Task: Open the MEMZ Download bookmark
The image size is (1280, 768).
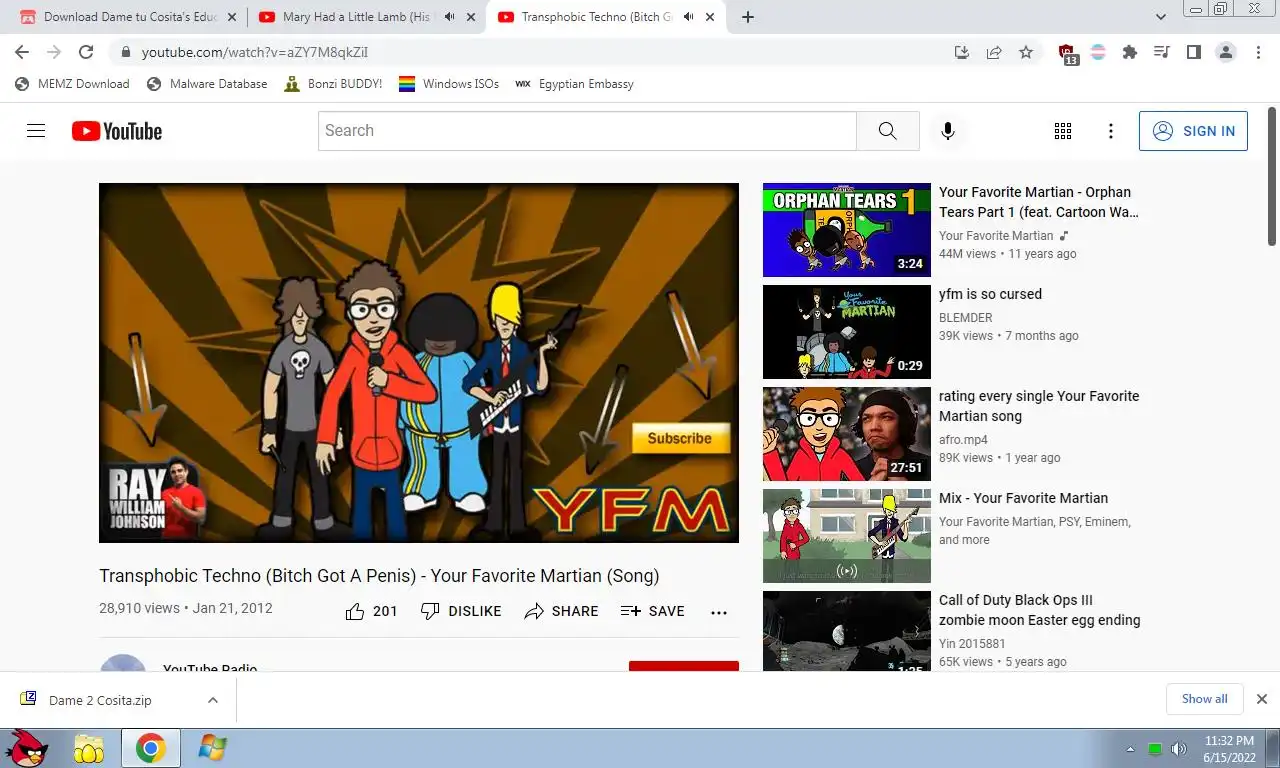Action: 73,84
